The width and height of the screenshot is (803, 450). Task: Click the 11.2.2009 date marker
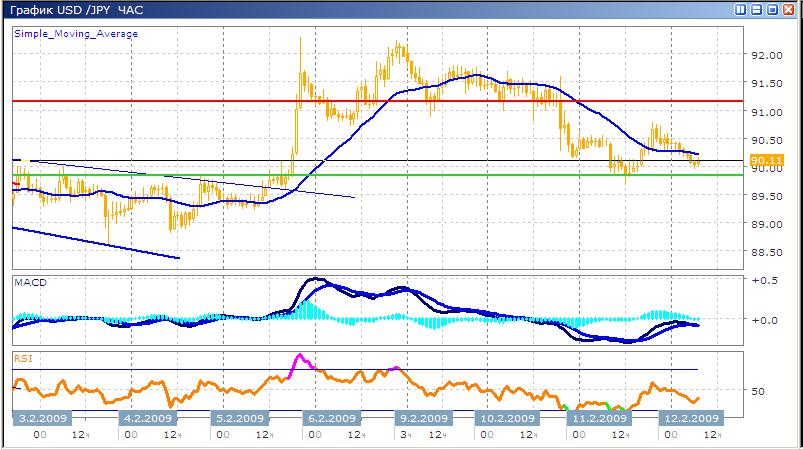pos(596,418)
